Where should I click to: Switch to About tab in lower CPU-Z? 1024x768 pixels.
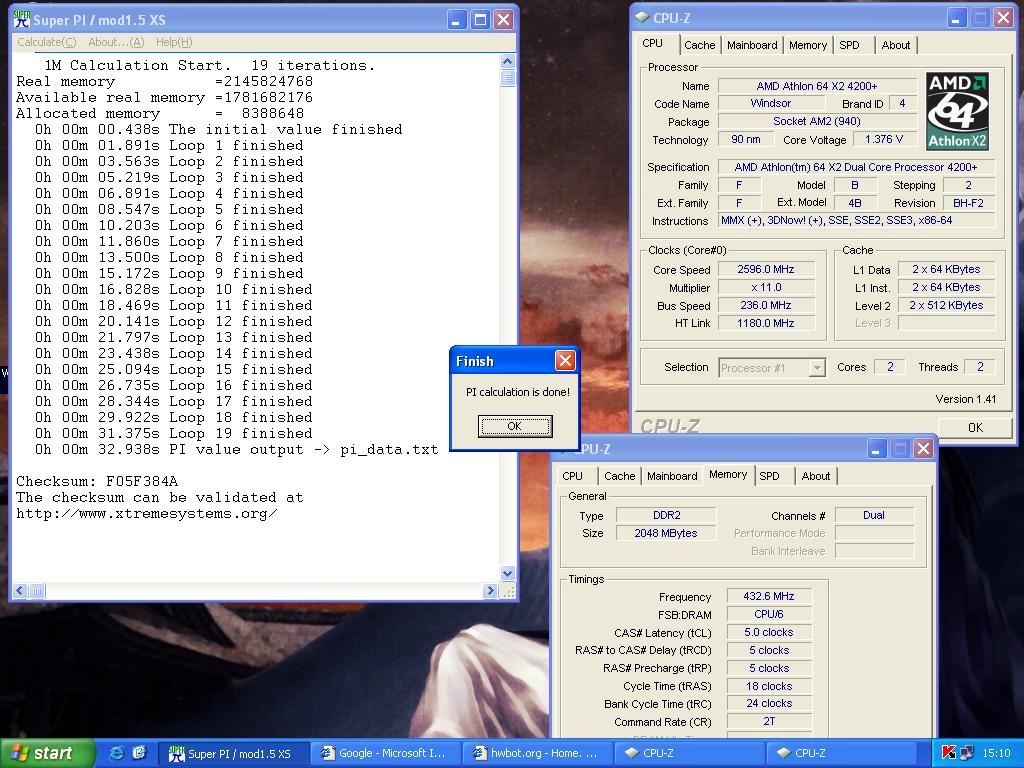pyautogui.click(x=816, y=476)
